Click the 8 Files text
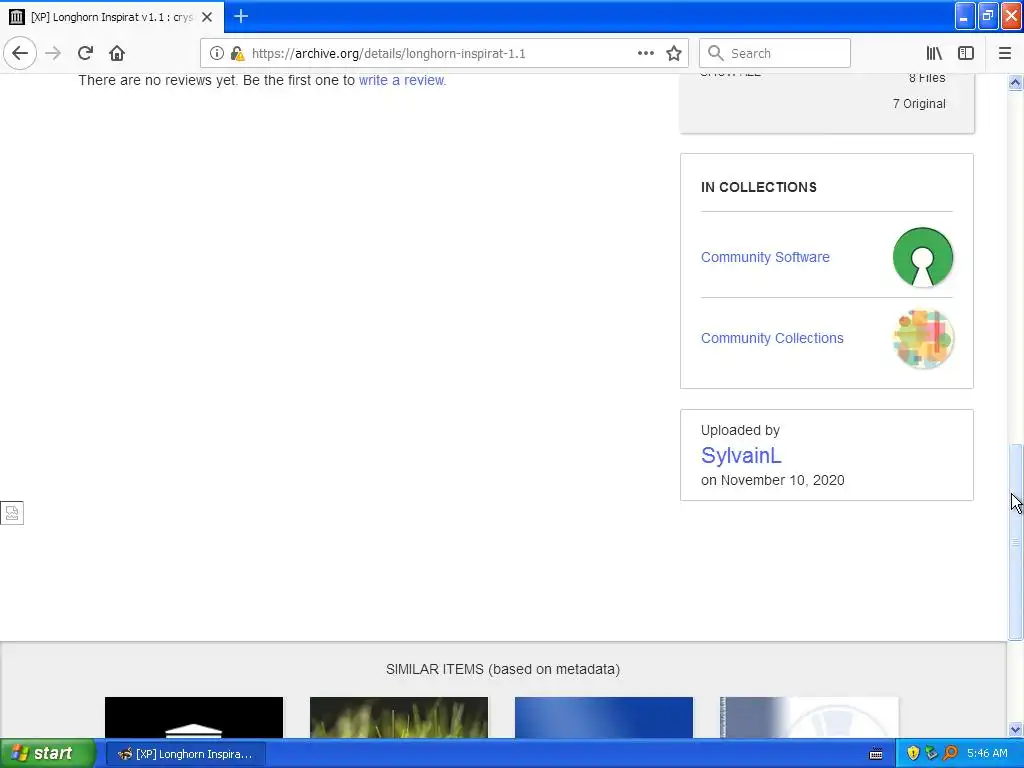Viewport: 1024px width, 768px height. click(x=927, y=78)
